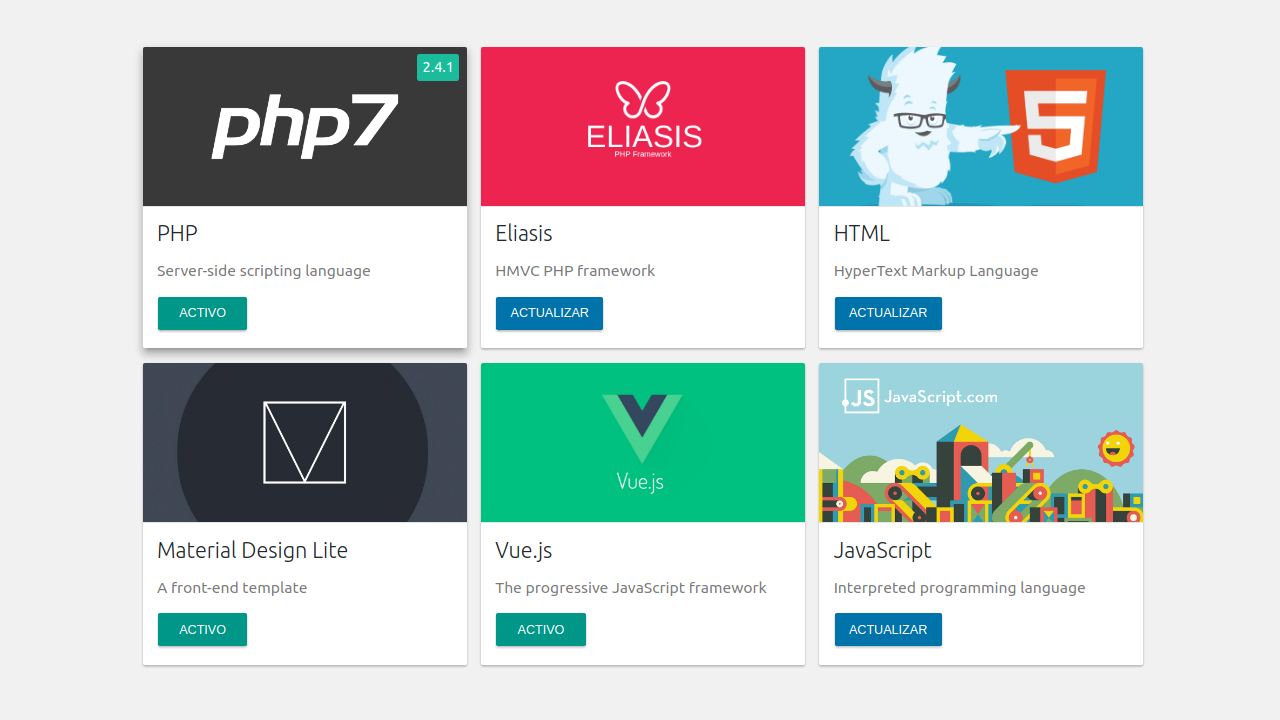Open the Vue.js card title

coord(524,550)
